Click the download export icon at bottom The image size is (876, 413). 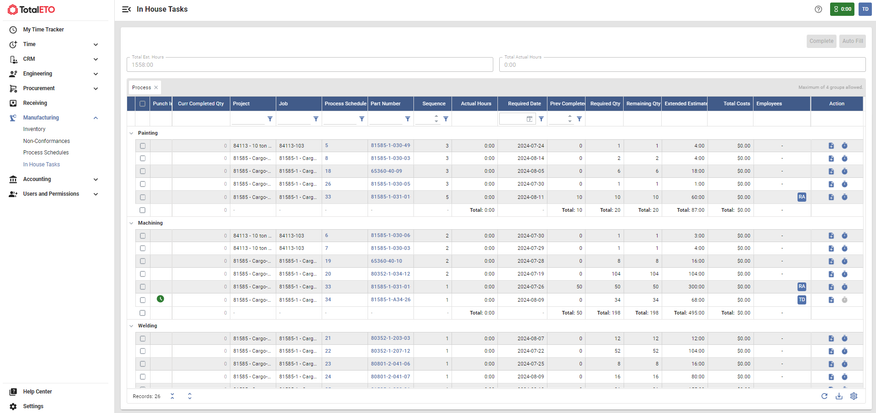point(839,396)
